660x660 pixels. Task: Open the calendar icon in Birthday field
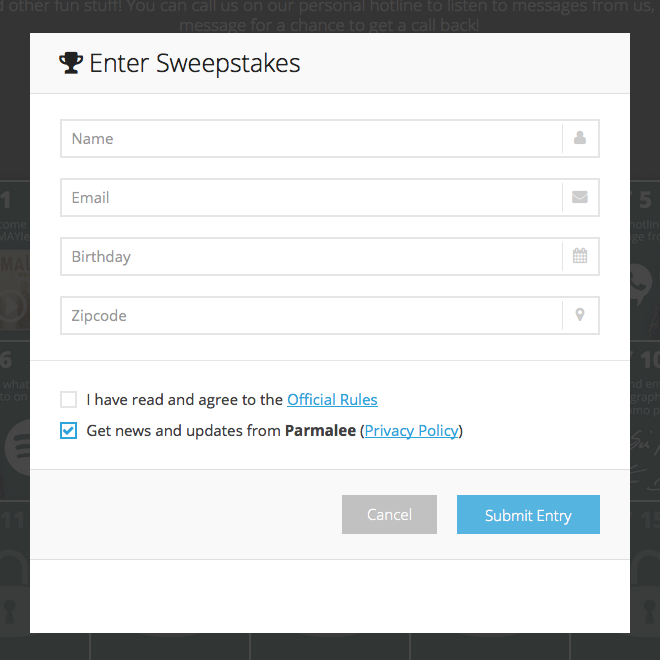580,255
